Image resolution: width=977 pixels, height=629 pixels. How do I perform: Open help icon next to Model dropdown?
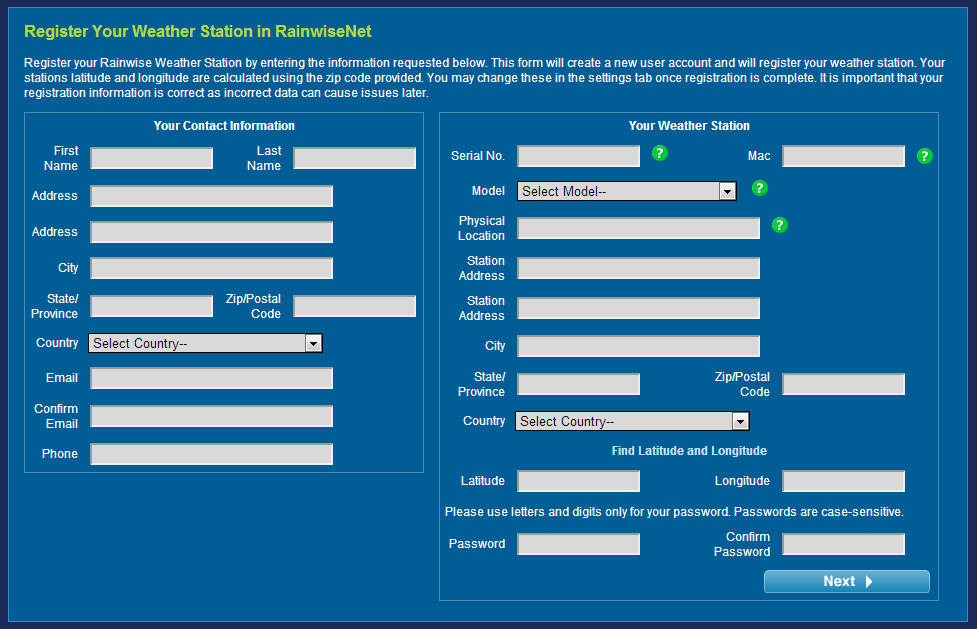(759, 188)
